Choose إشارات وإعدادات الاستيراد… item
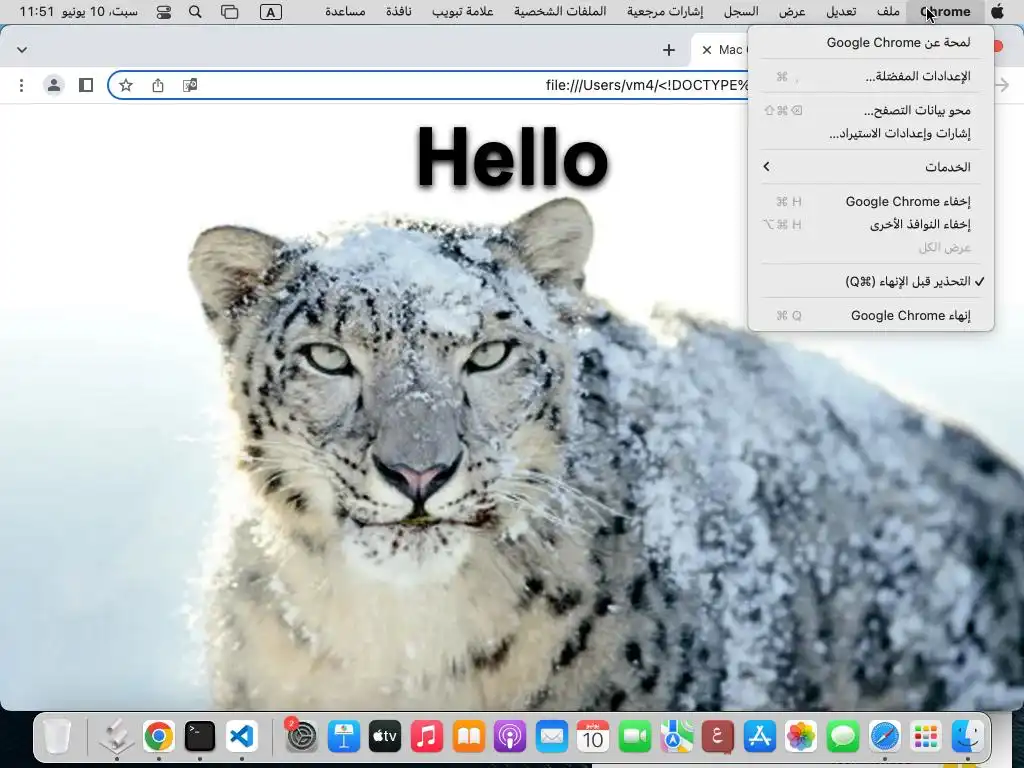Image resolution: width=1024 pixels, height=768 pixels. click(x=871, y=133)
